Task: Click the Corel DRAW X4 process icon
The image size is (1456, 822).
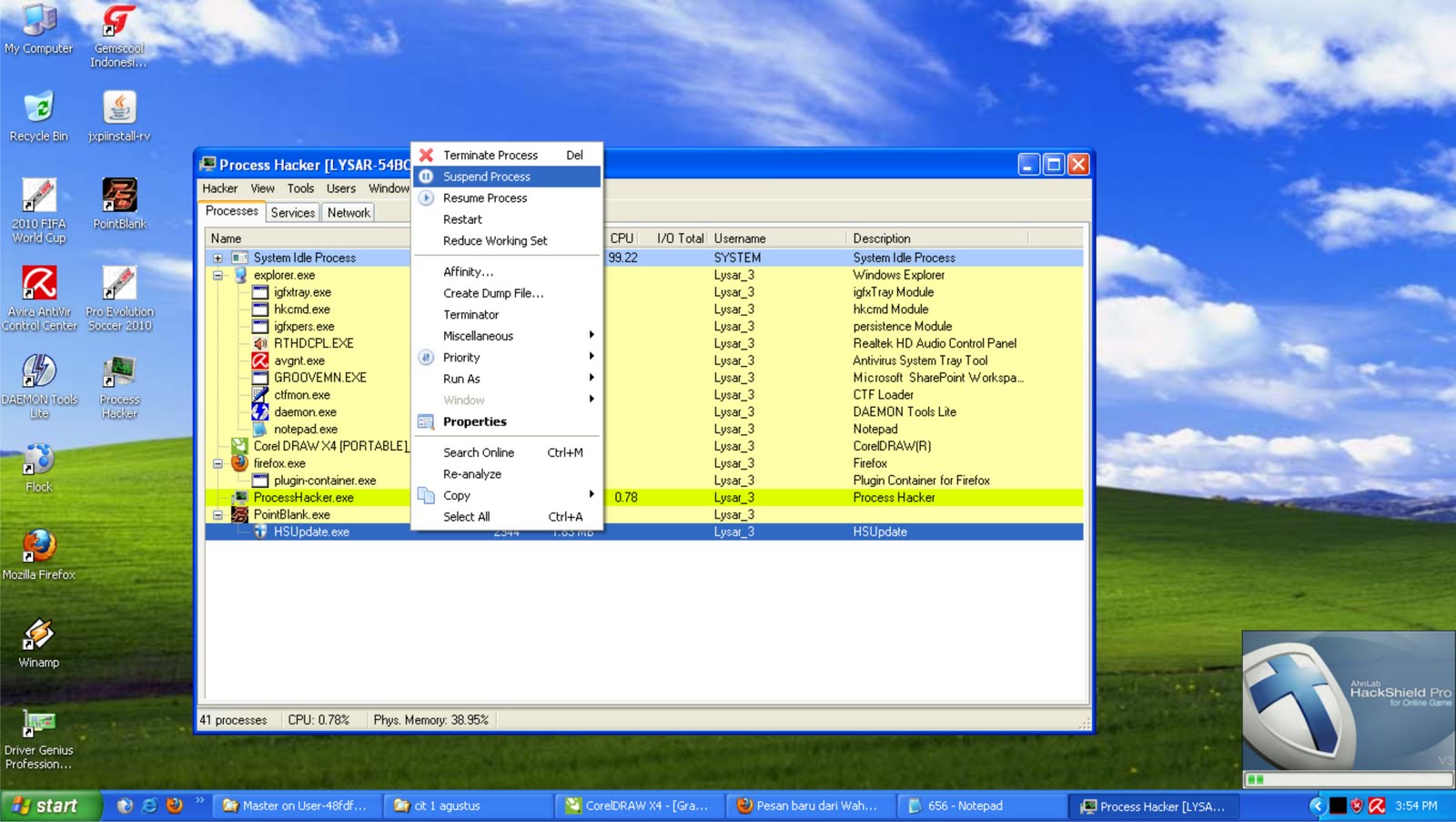Action: [239, 446]
